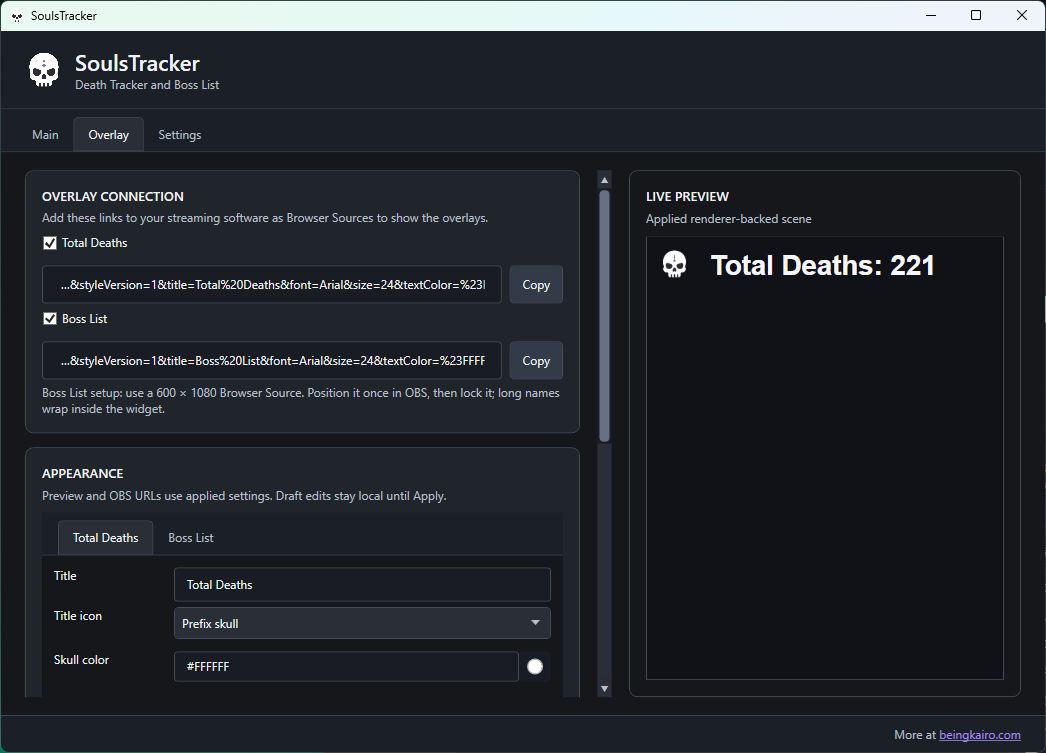
Task: Minimize the SoulsTracker window
Action: pyautogui.click(x=931, y=15)
